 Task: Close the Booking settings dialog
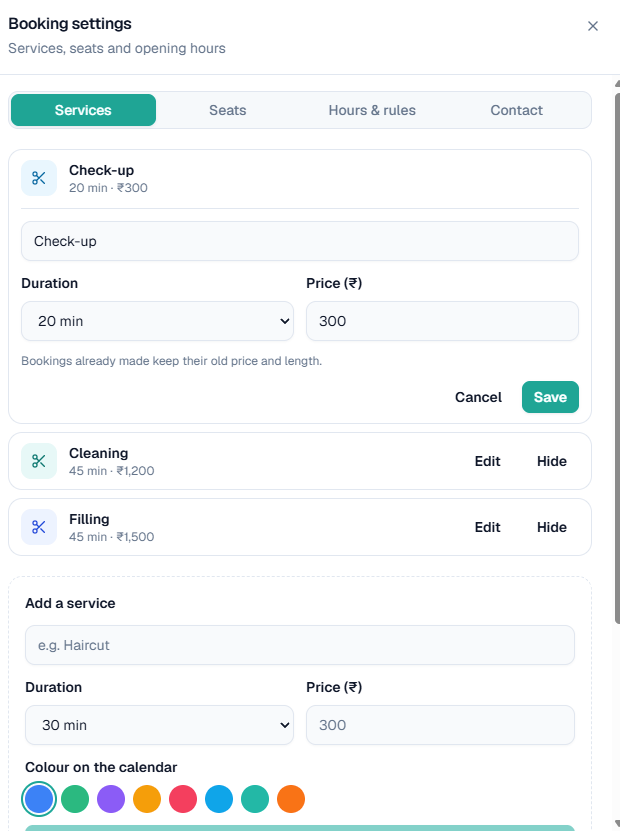pyautogui.click(x=592, y=26)
